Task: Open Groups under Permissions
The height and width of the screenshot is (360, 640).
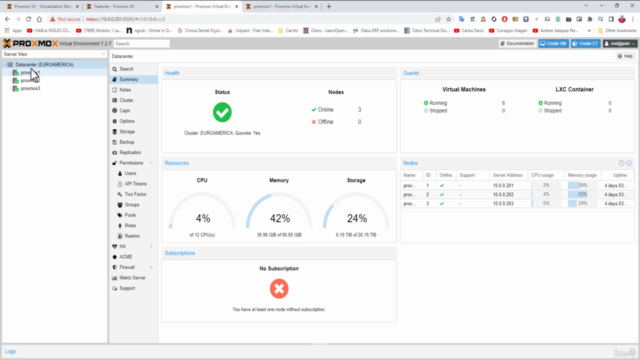Action: pos(133,204)
